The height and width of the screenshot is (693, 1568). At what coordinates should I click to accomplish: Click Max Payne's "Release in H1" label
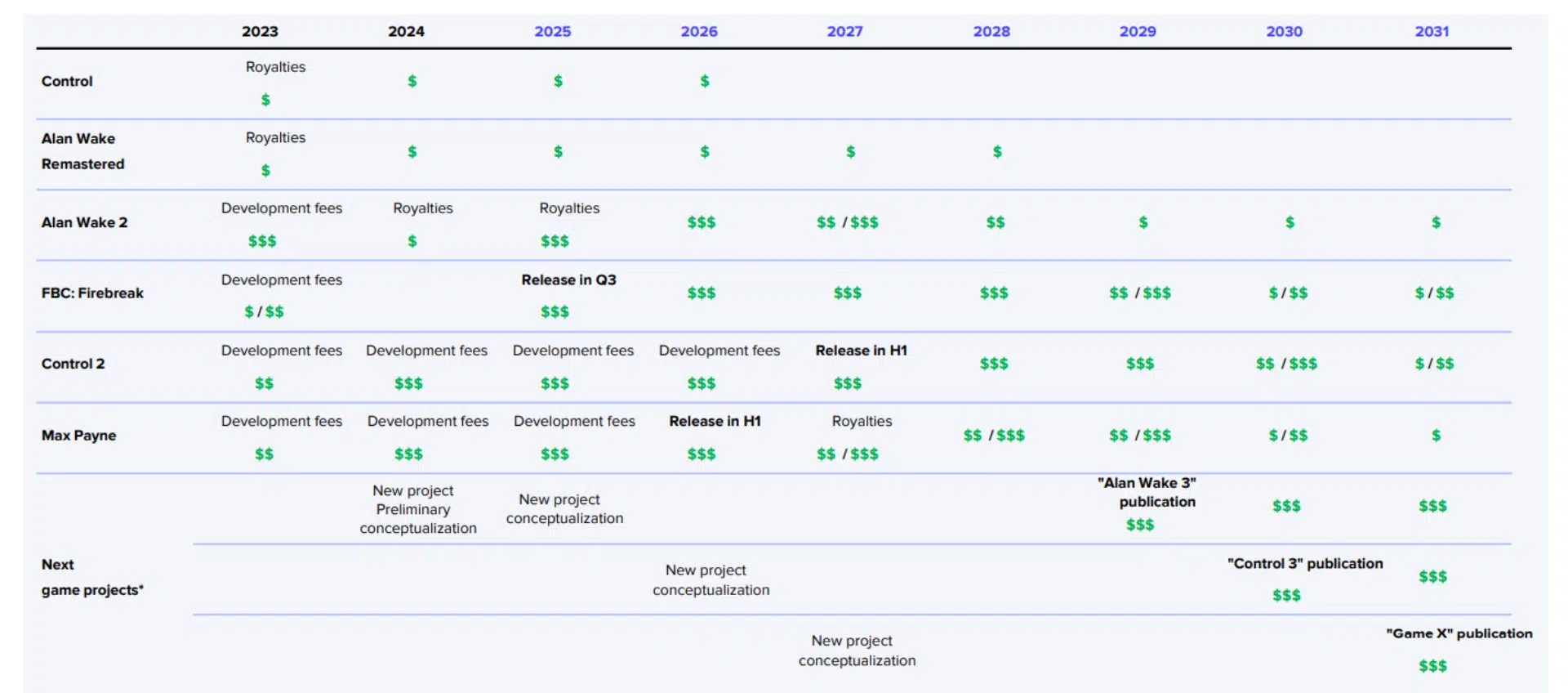pyautogui.click(x=715, y=421)
